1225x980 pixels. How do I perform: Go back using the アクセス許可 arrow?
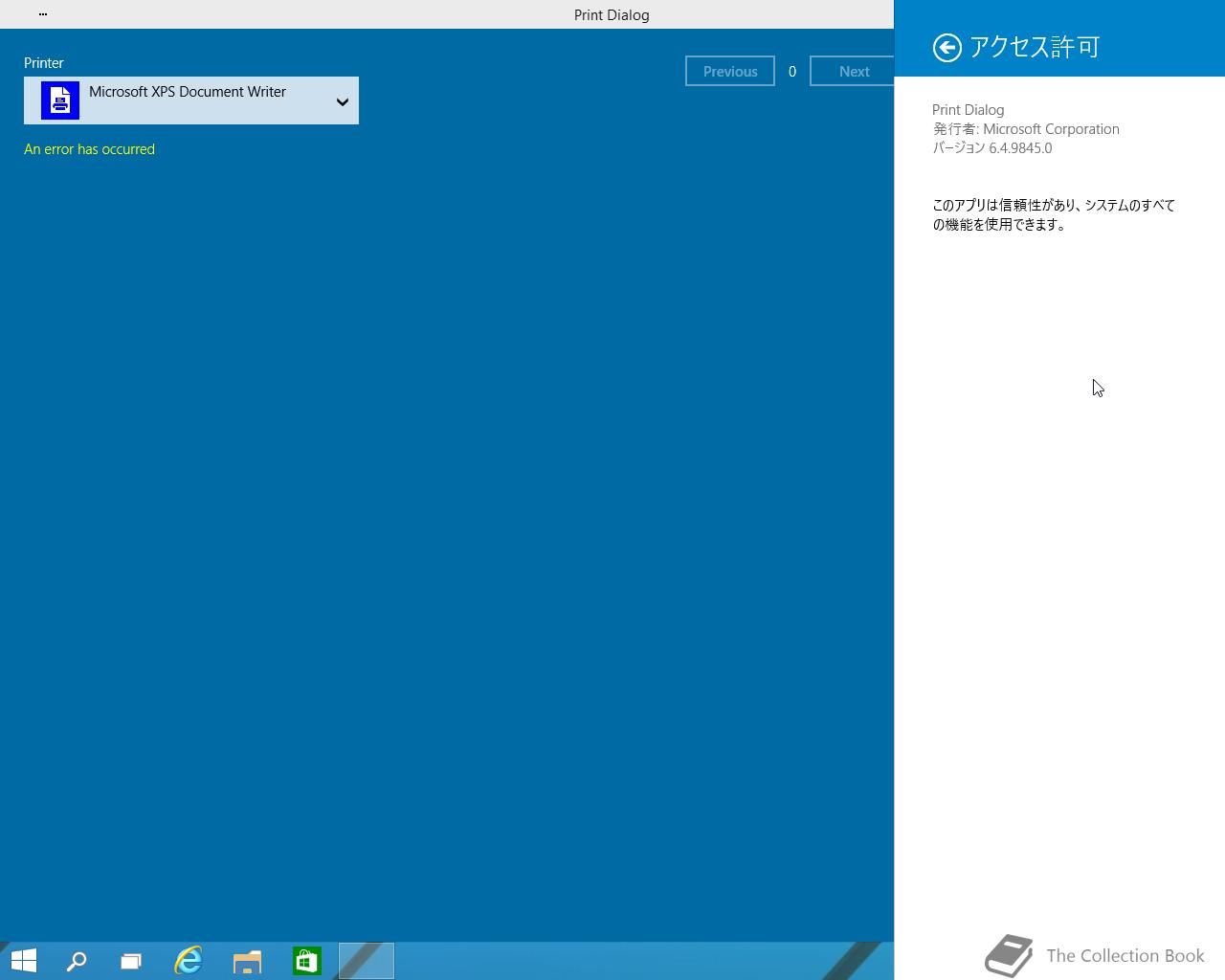tap(947, 48)
